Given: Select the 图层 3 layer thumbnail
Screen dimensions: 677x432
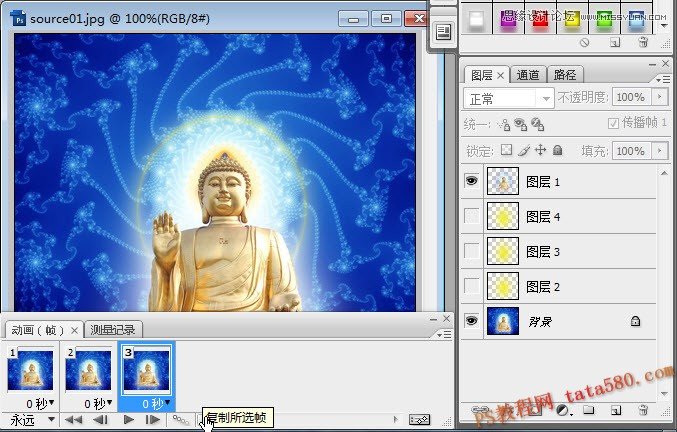Looking at the screenshot, I should (503, 251).
